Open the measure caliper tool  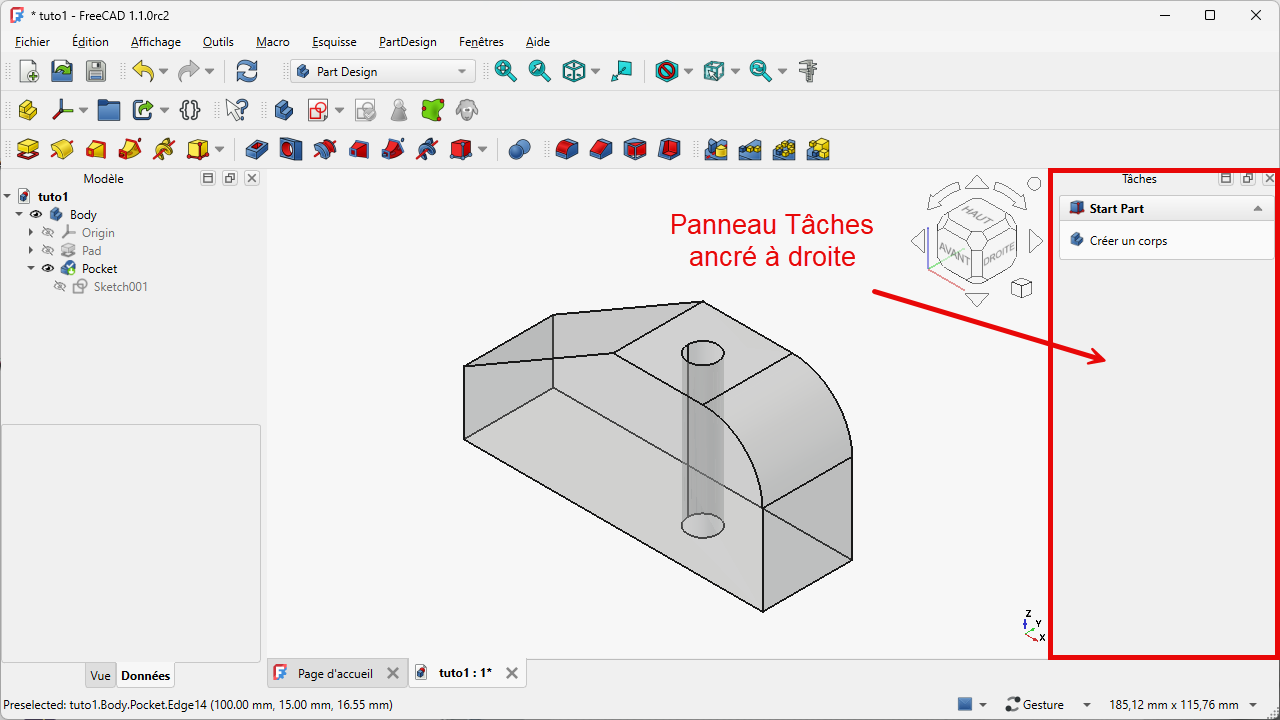pos(809,71)
